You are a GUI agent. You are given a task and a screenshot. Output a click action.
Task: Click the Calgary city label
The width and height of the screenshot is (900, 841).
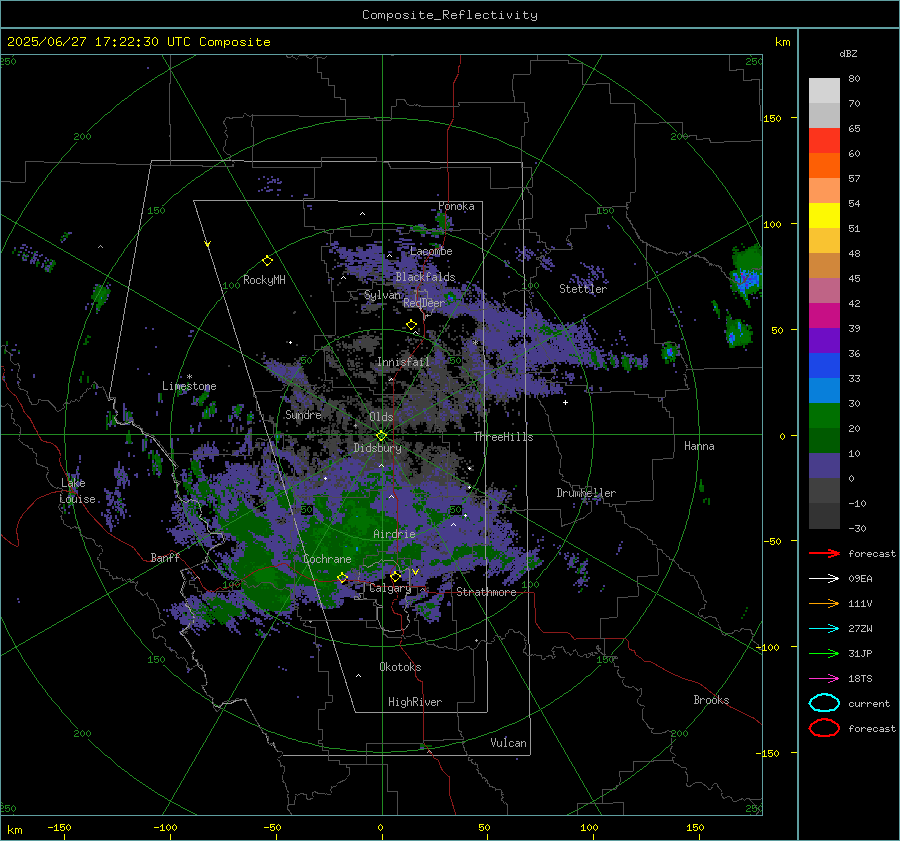(x=390, y=588)
